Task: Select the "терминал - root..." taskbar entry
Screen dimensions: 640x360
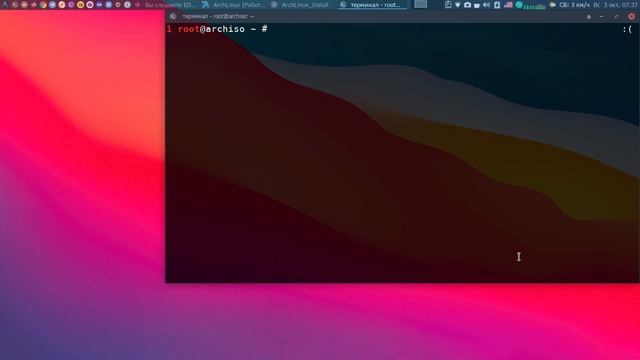Action: click(x=371, y=5)
